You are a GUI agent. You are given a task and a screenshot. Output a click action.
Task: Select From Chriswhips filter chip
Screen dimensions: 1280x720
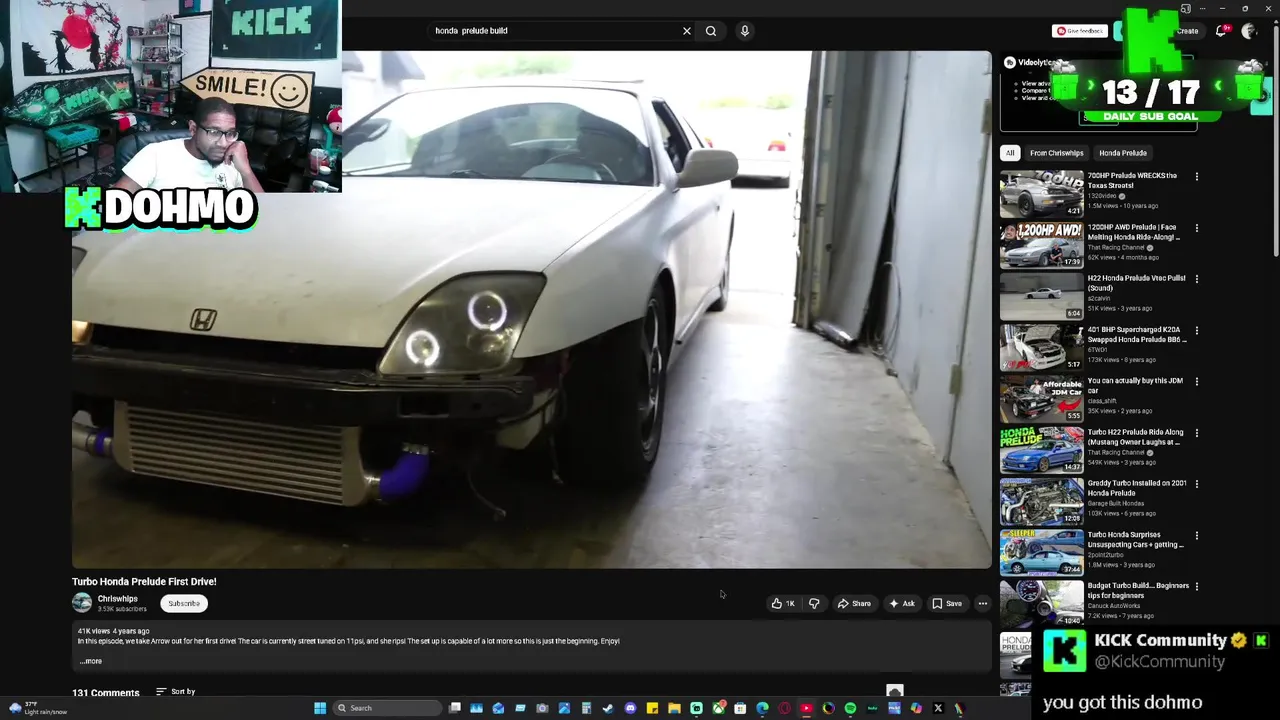[1057, 153]
